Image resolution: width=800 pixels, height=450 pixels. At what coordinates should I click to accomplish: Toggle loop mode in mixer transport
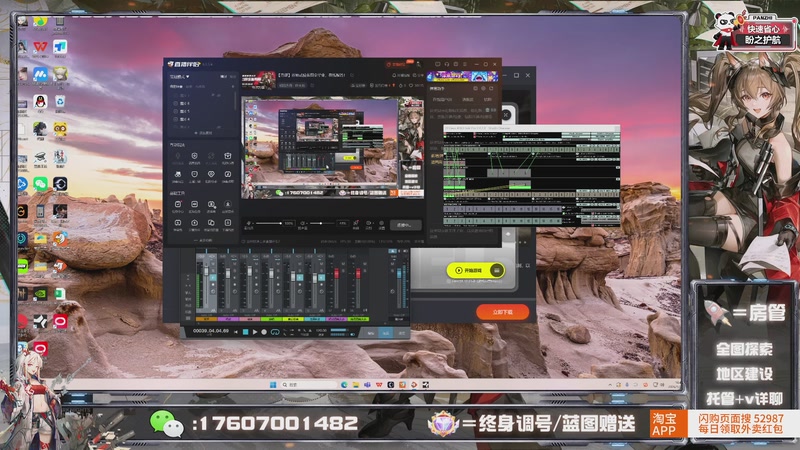coord(275,332)
